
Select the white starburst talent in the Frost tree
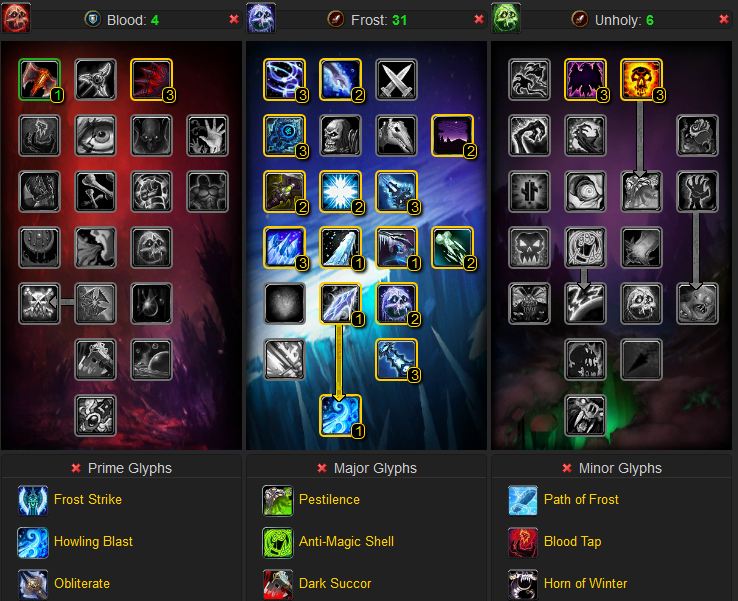[x=340, y=191]
